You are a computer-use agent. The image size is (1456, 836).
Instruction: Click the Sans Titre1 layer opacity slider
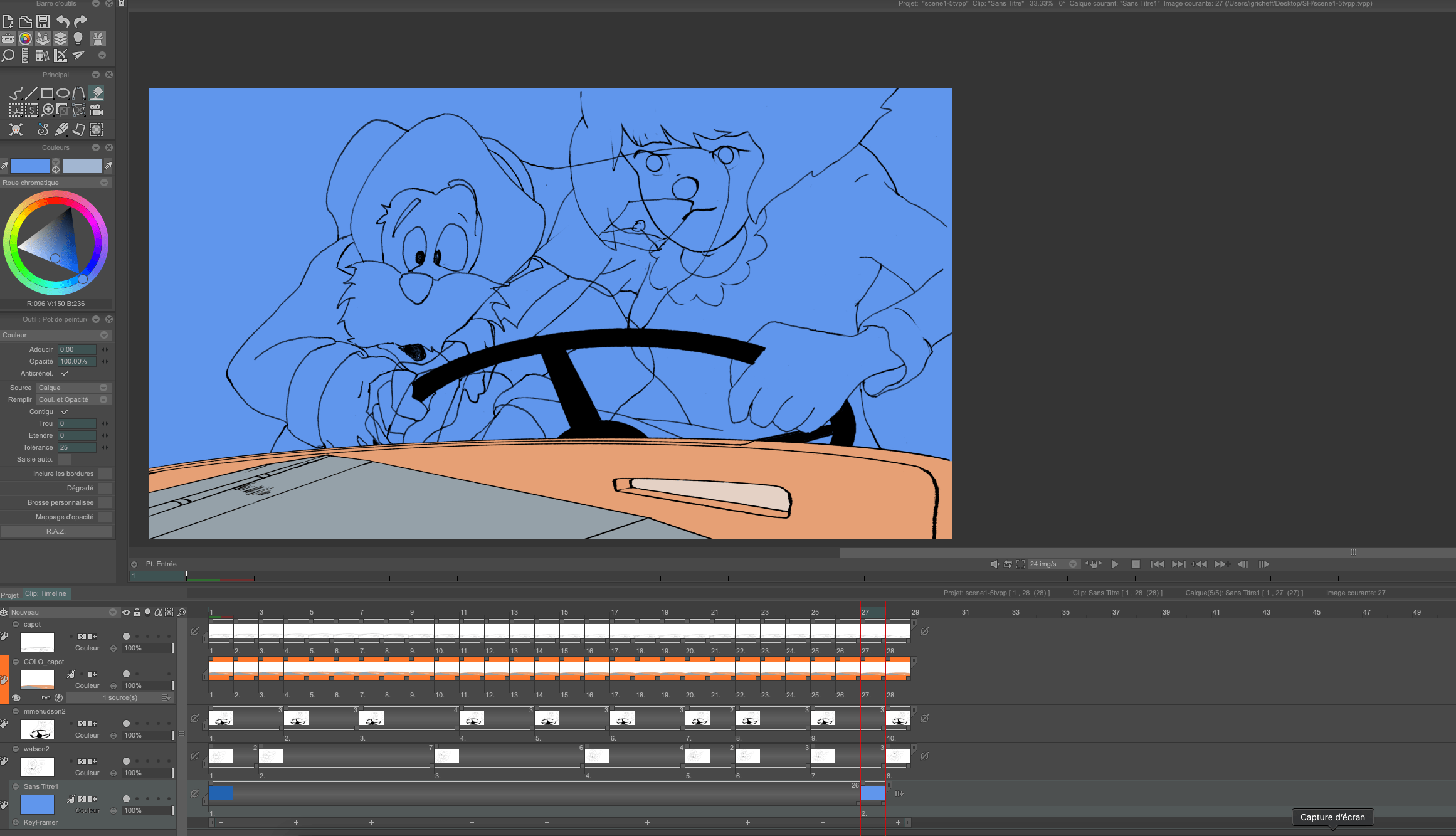pos(148,811)
